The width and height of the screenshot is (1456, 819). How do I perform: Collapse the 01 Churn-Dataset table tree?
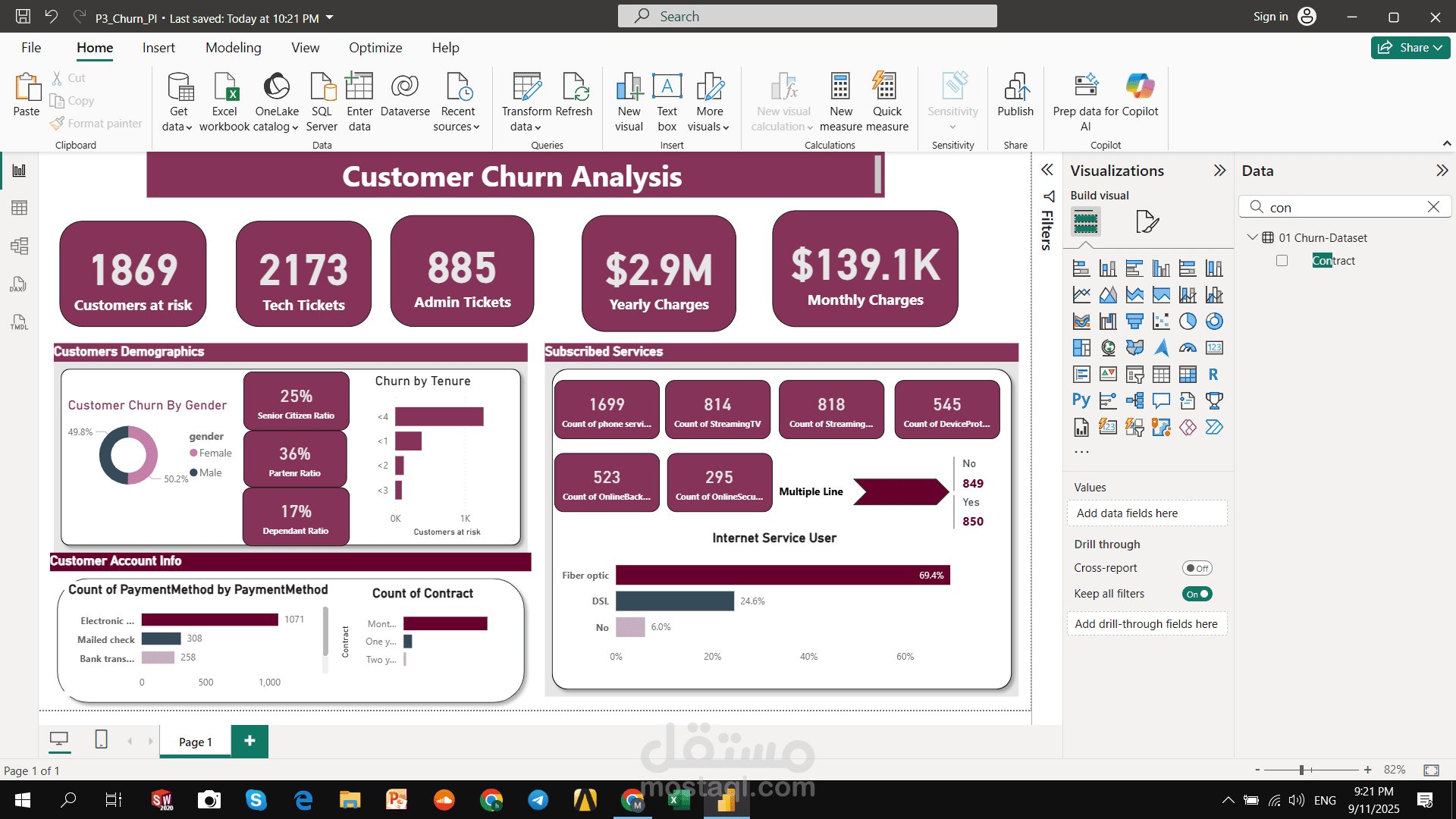(1252, 237)
